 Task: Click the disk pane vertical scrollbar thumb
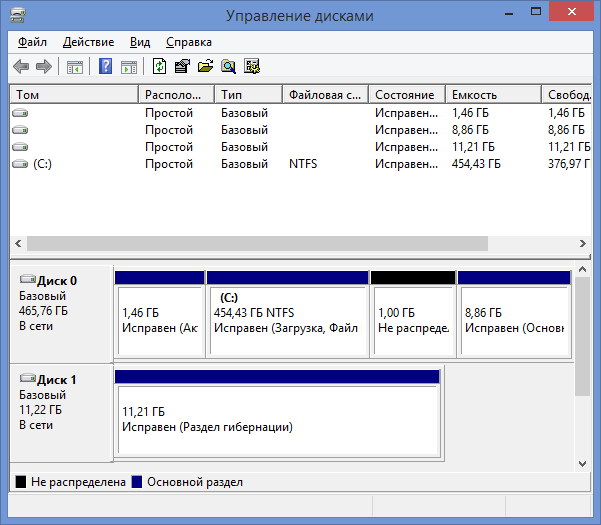pos(583,336)
